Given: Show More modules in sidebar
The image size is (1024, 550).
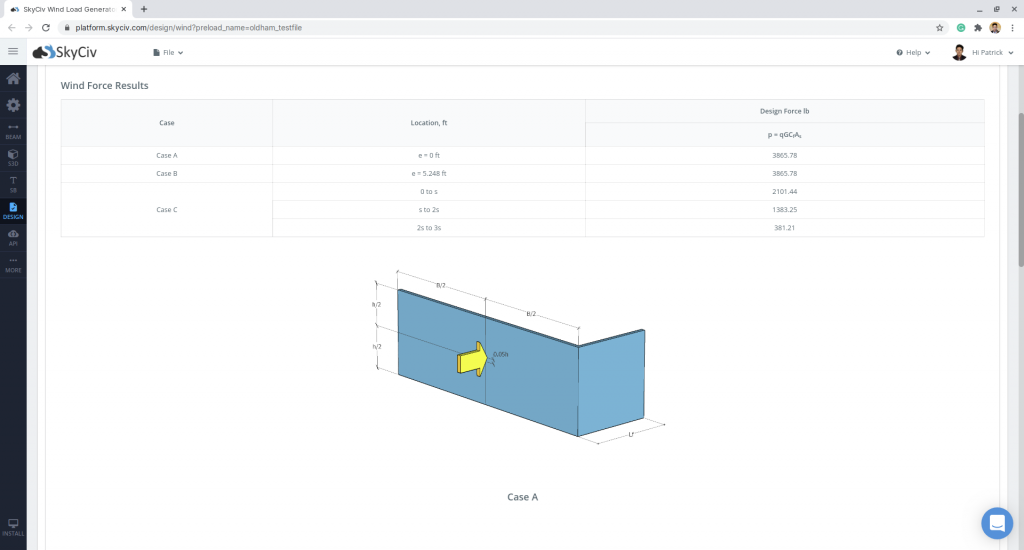Looking at the screenshot, I should [x=13, y=264].
